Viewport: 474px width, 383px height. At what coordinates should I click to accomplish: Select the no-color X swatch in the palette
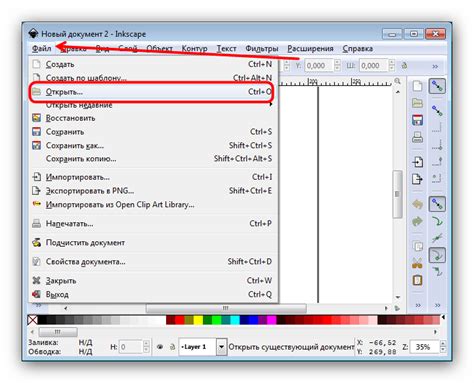point(32,320)
